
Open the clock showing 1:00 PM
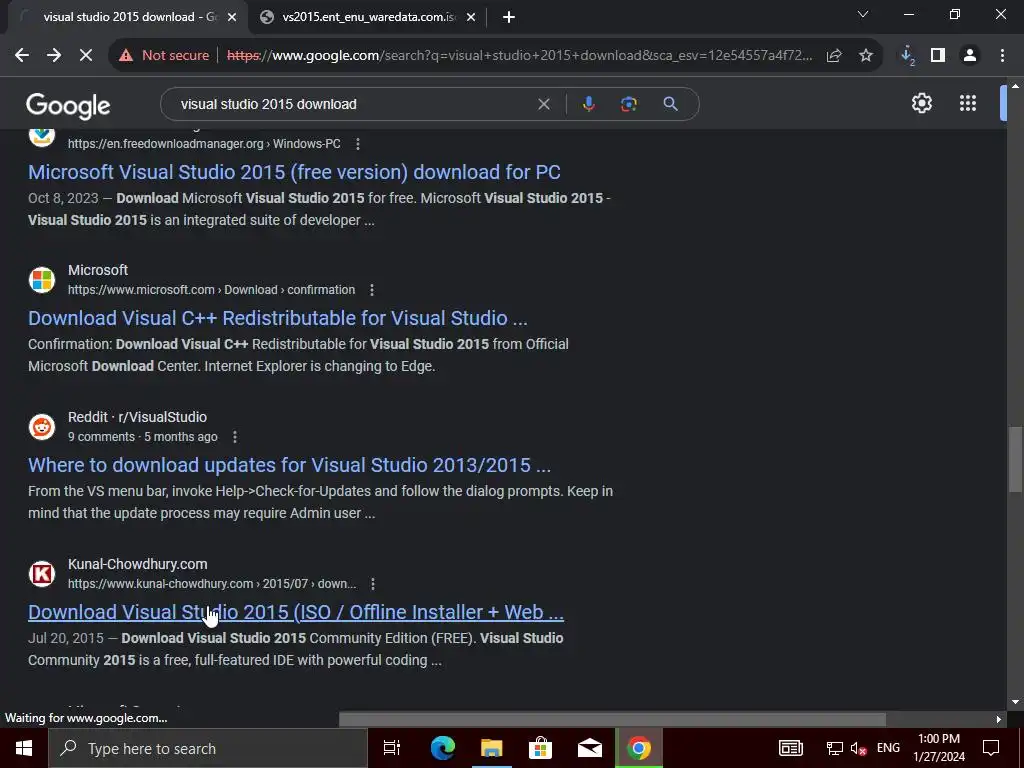coord(938,748)
